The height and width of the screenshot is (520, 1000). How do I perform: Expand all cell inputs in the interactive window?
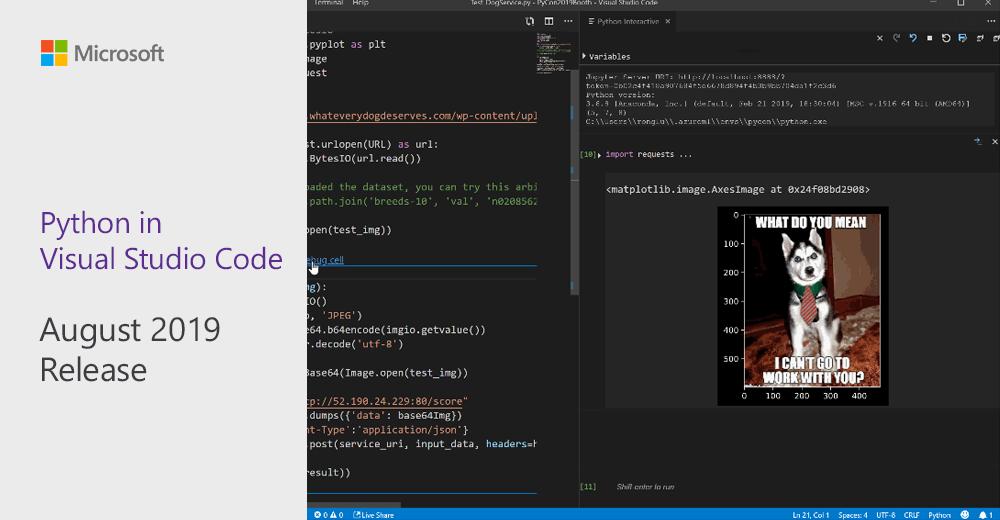click(x=980, y=38)
